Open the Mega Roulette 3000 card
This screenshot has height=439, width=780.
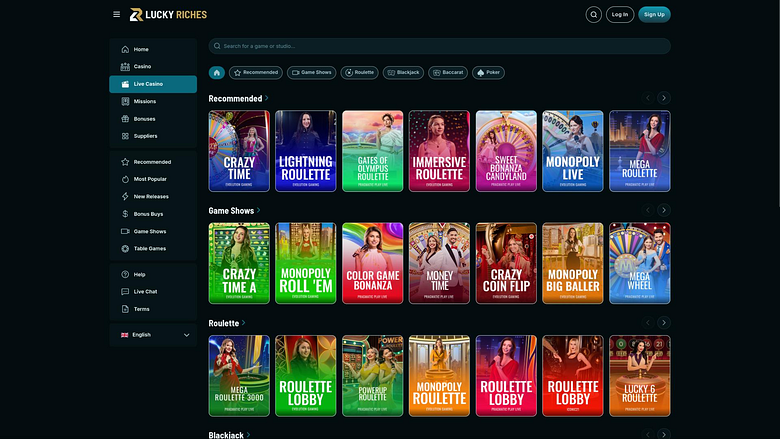[x=239, y=376]
